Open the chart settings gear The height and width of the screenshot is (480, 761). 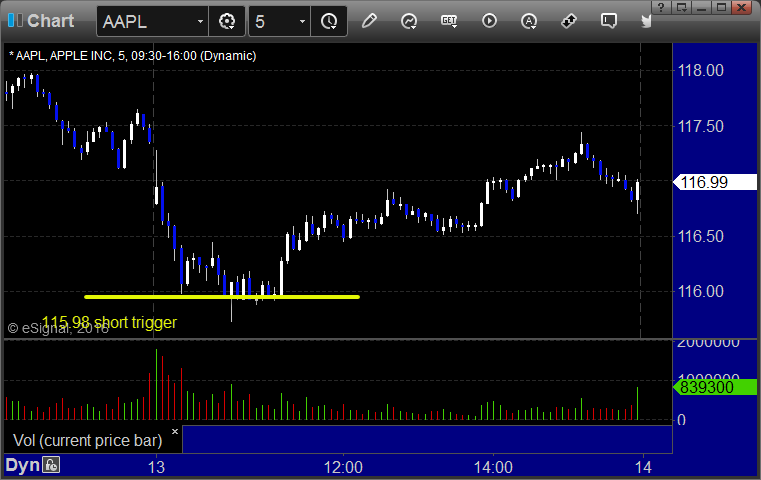coord(227,21)
